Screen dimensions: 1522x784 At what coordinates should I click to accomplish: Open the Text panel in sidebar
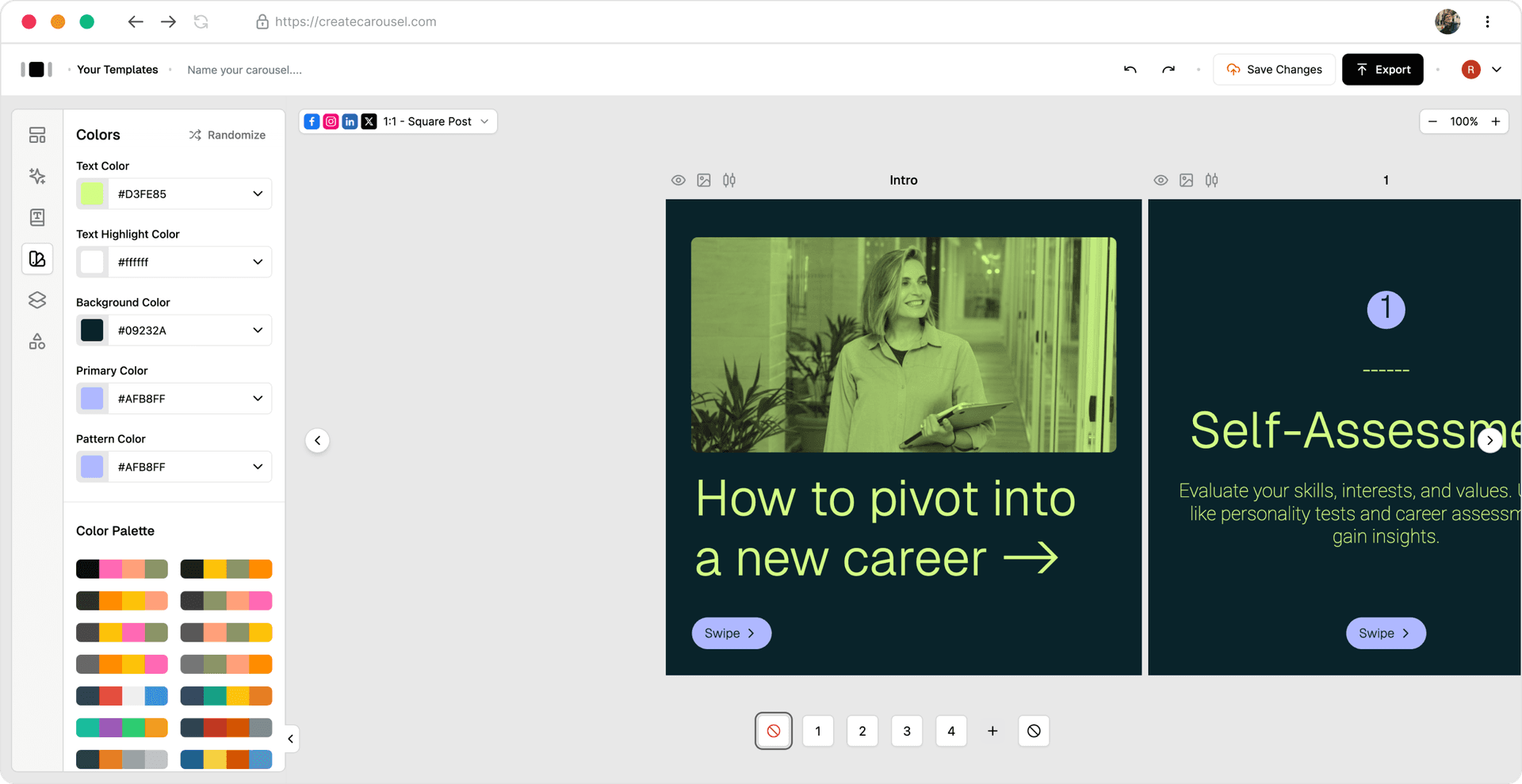pos(37,217)
